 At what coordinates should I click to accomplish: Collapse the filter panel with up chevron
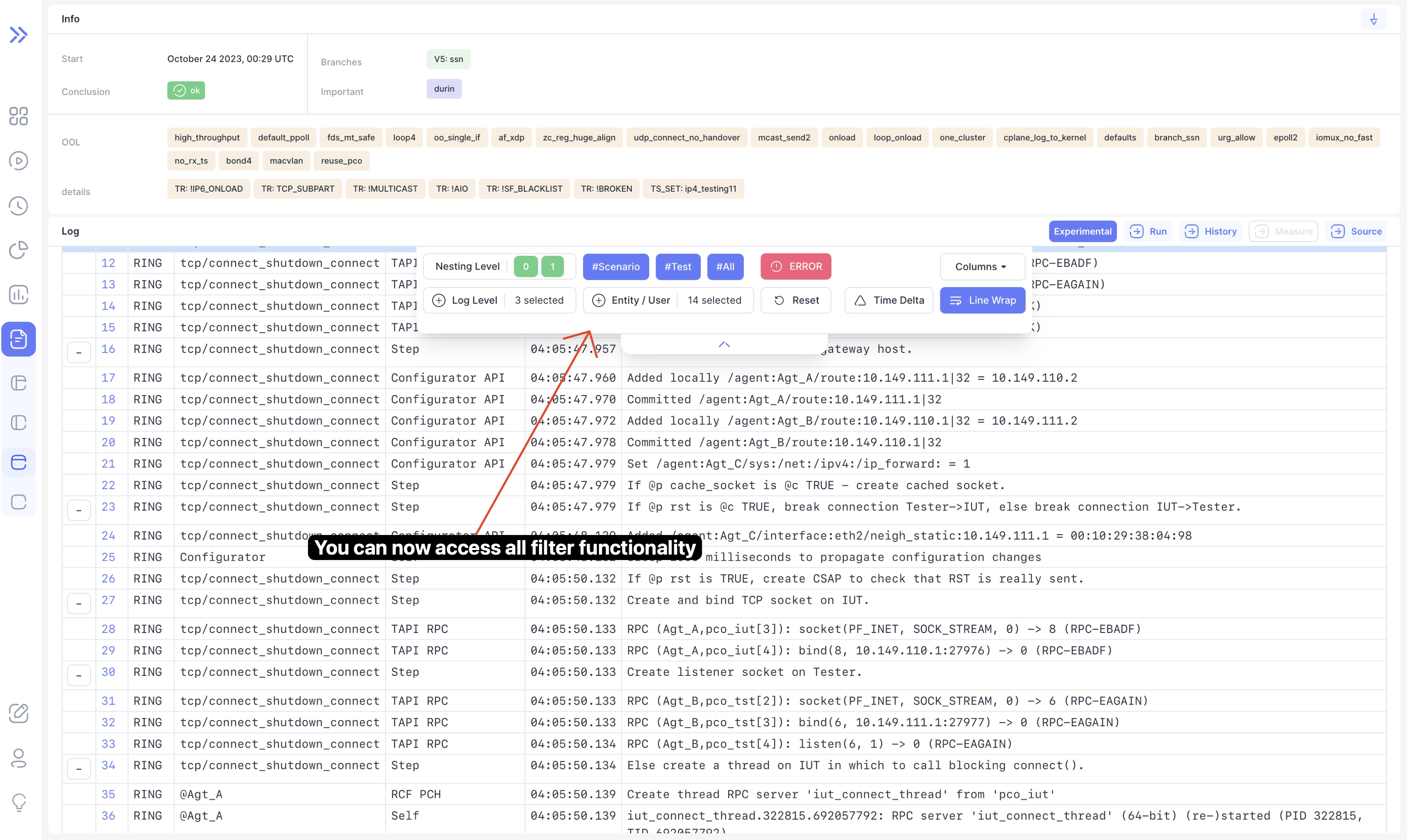coord(724,345)
